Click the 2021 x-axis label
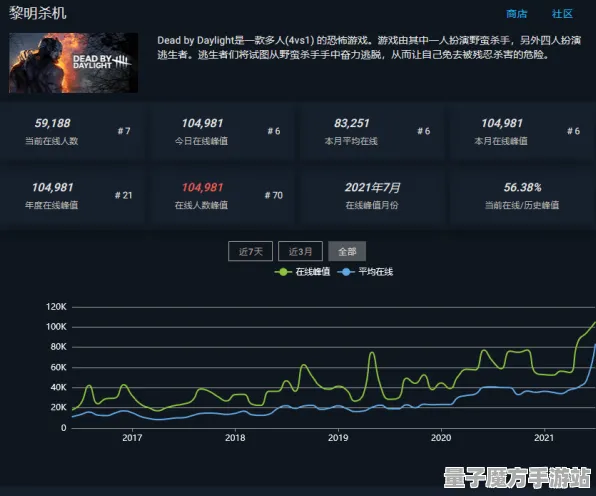Image resolution: width=596 pixels, height=496 pixels. click(x=544, y=438)
